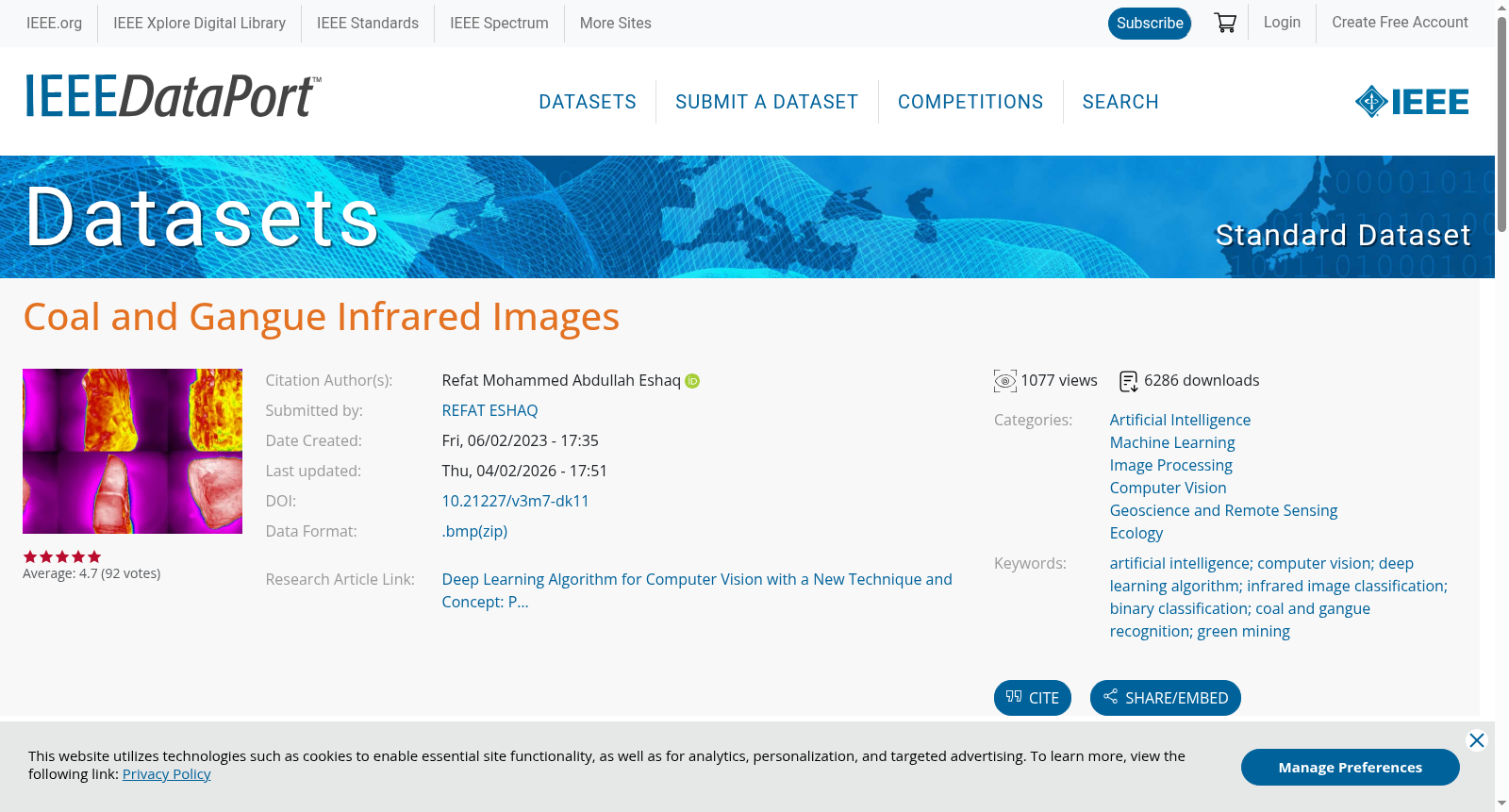Click the computer vision keyword

(1314, 563)
